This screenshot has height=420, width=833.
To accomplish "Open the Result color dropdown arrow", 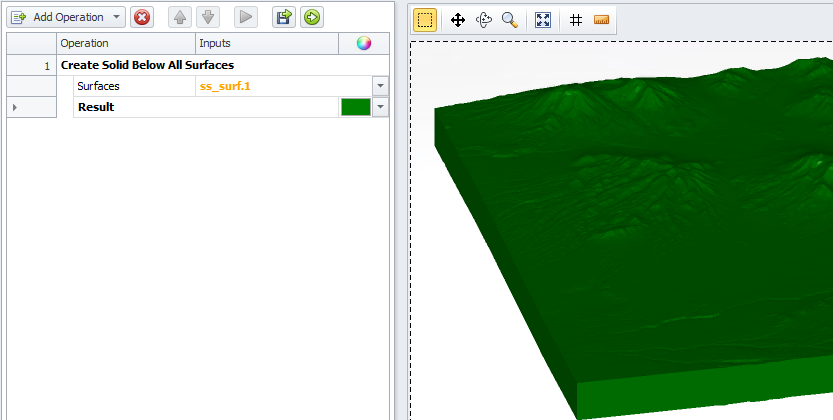I will point(380,107).
